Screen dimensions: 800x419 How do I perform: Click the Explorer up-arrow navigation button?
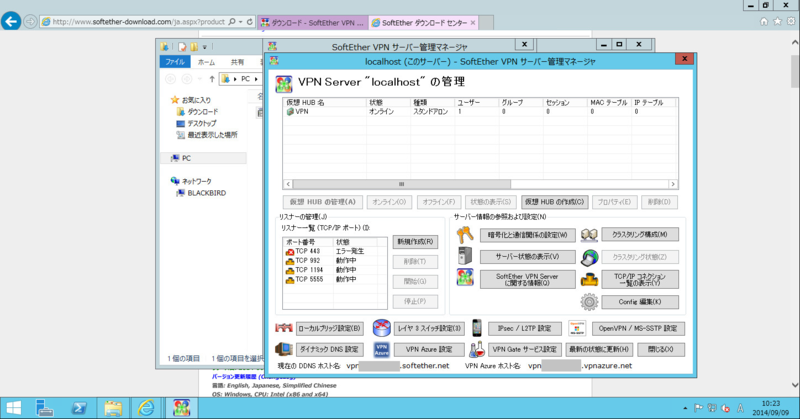[x=212, y=79]
